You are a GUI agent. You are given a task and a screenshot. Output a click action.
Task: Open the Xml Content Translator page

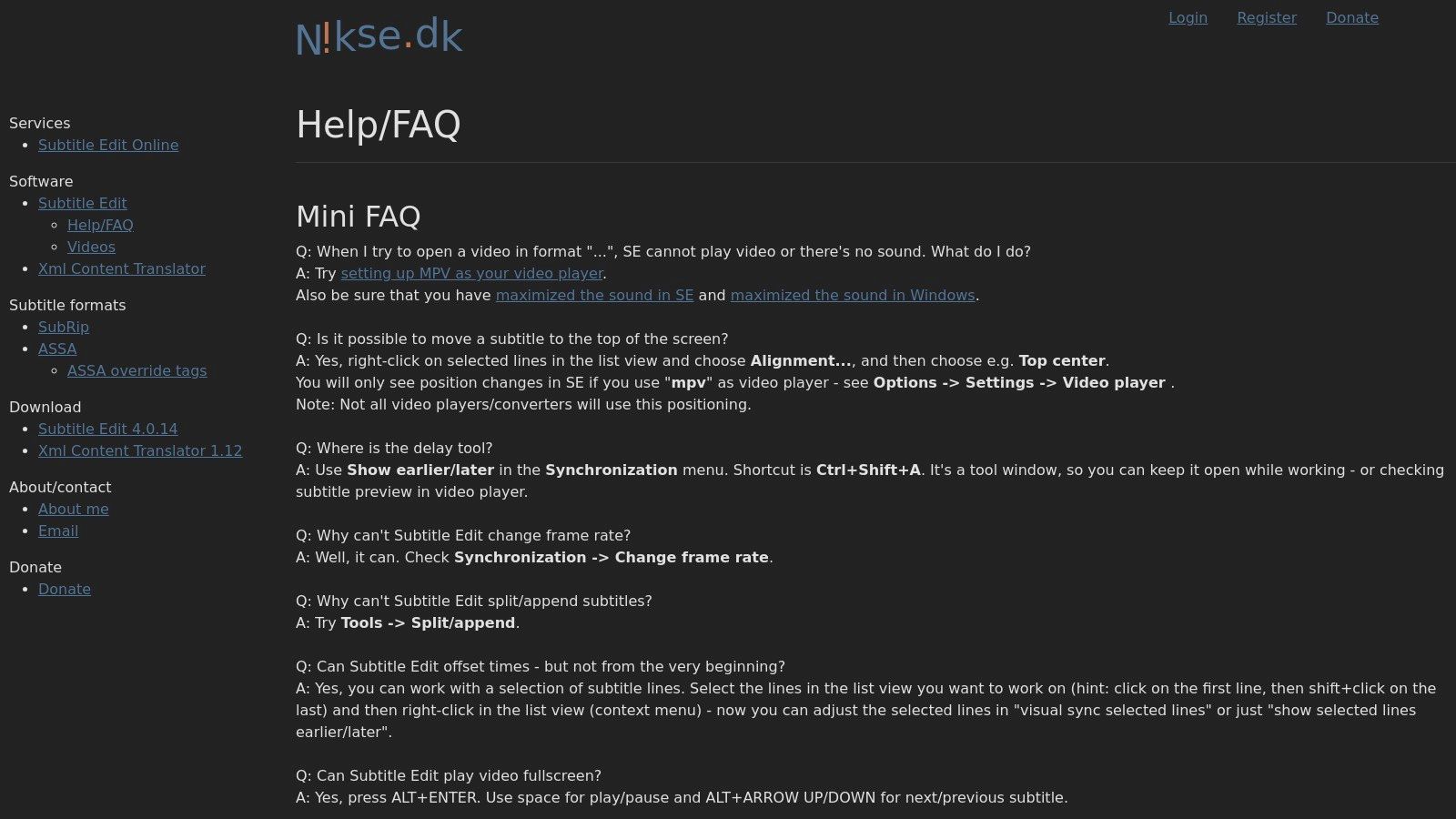(122, 268)
